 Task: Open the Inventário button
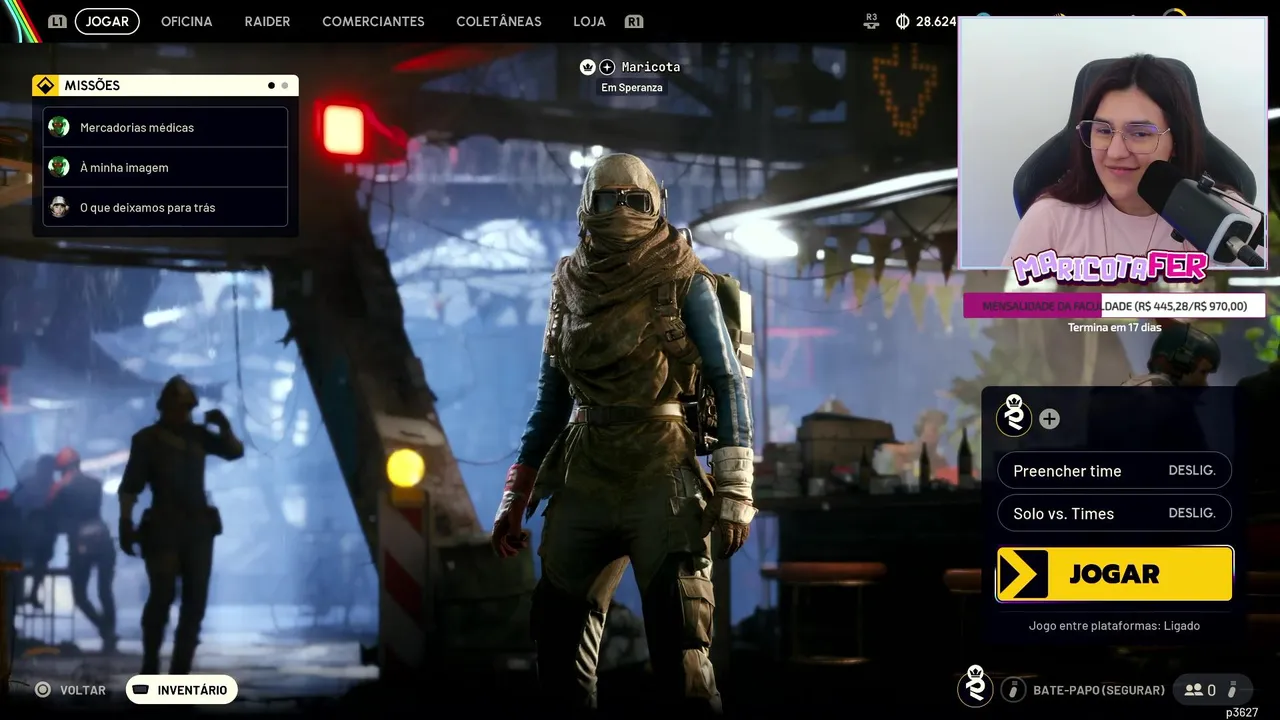pos(182,690)
